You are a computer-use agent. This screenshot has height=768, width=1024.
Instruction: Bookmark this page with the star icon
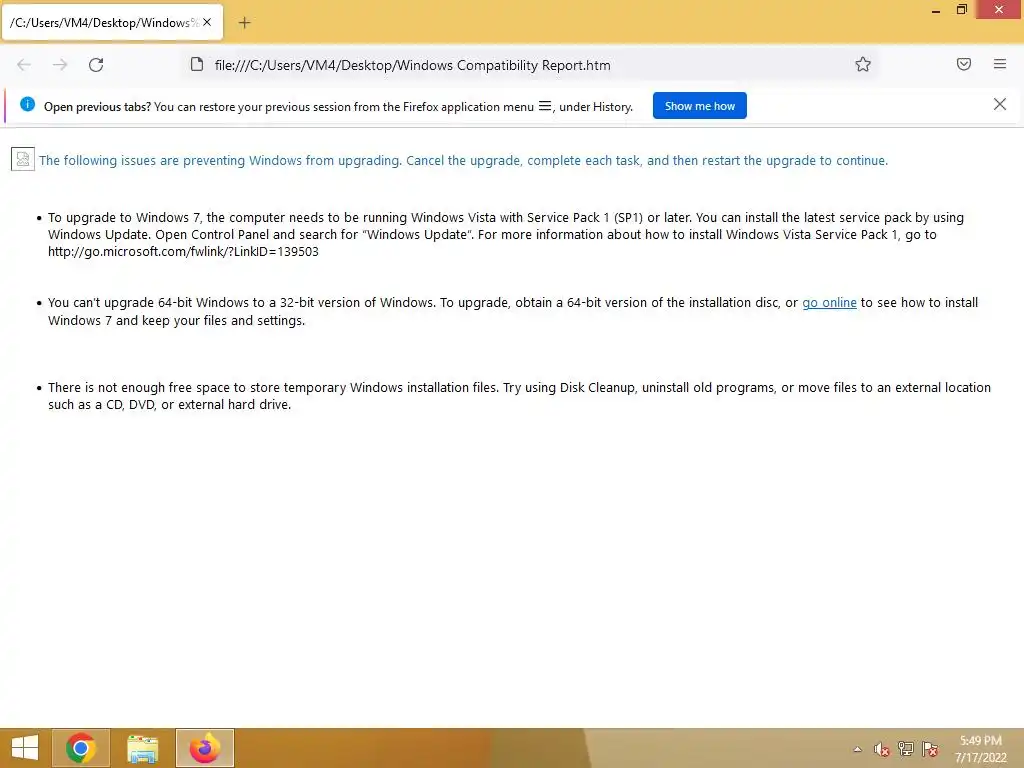pyautogui.click(x=863, y=64)
